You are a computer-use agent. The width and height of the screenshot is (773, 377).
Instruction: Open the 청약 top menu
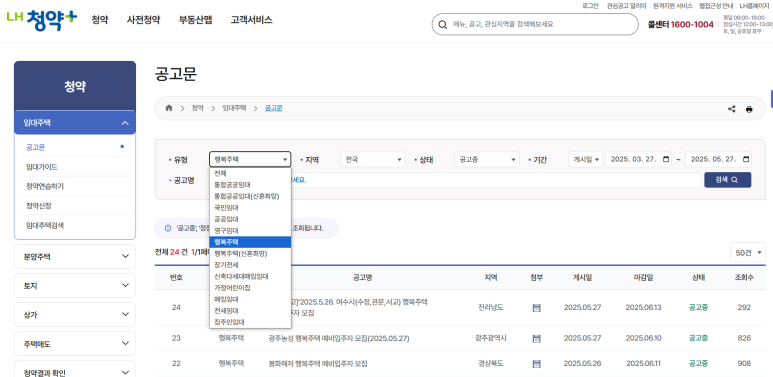100,20
